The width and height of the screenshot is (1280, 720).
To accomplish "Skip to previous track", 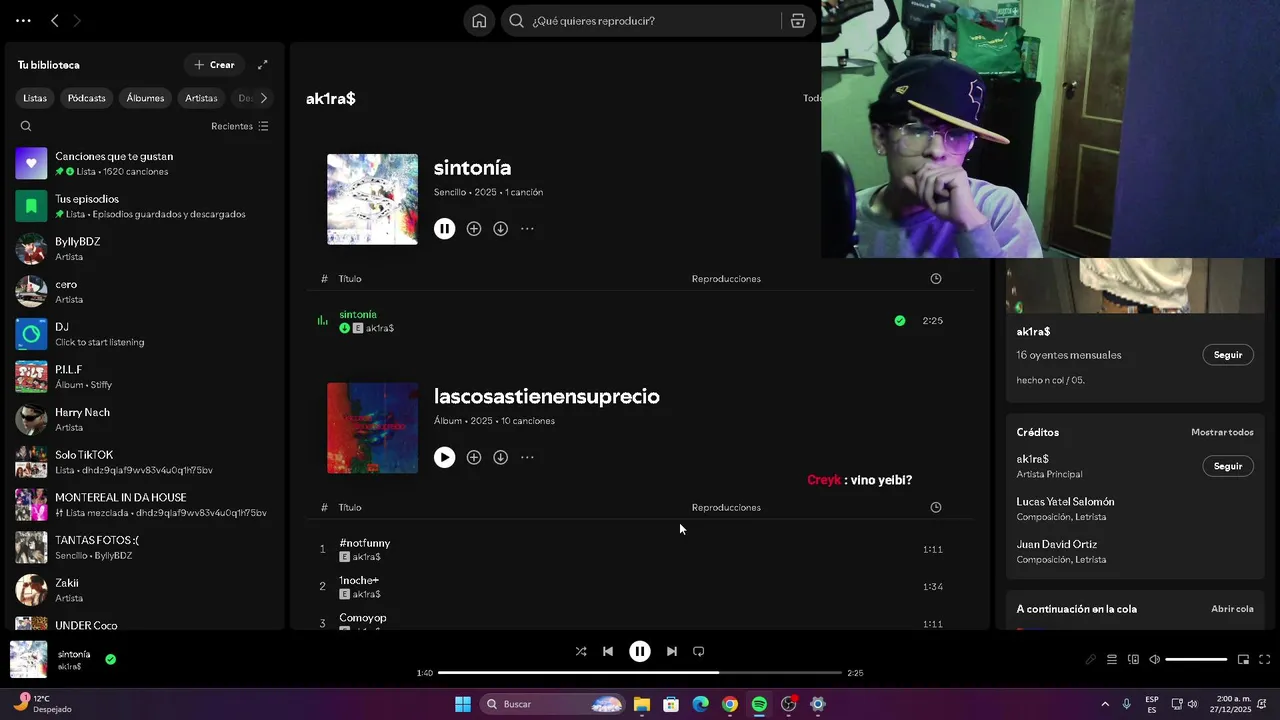I will pos(607,651).
